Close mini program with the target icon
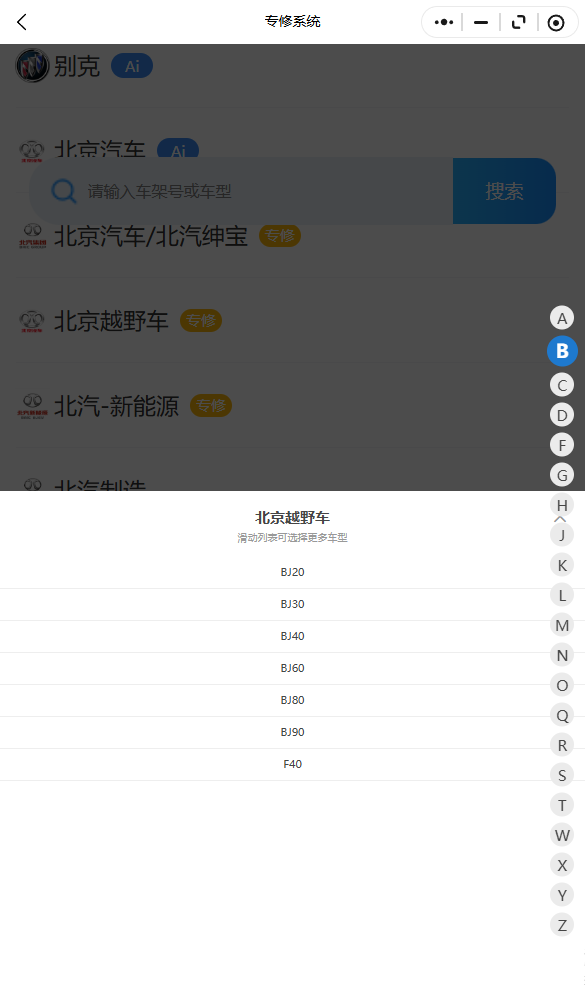This screenshot has height=990, width=585. pyautogui.click(x=556, y=23)
